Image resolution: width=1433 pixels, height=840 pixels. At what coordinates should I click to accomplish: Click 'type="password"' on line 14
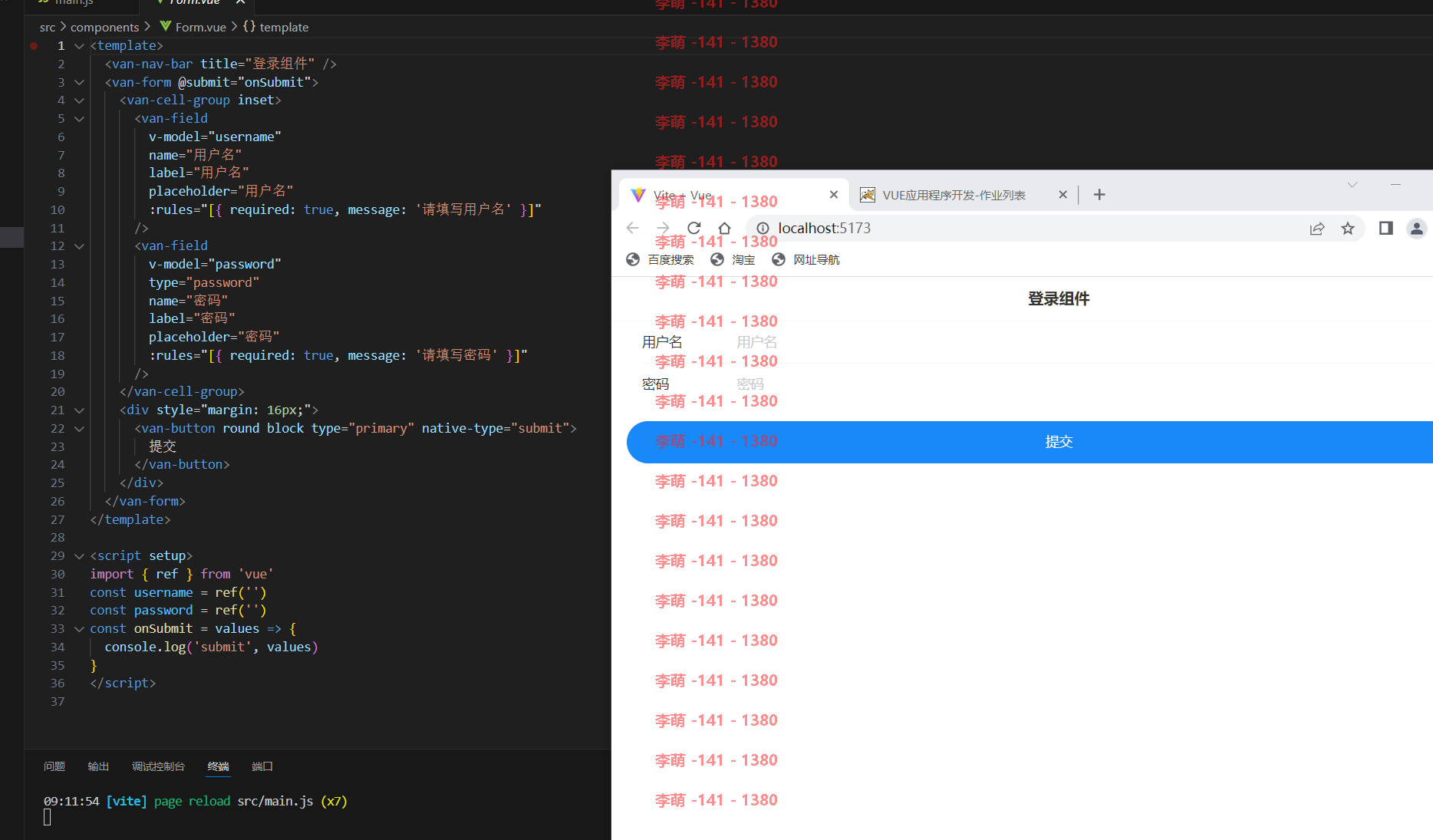tap(204, 283)
